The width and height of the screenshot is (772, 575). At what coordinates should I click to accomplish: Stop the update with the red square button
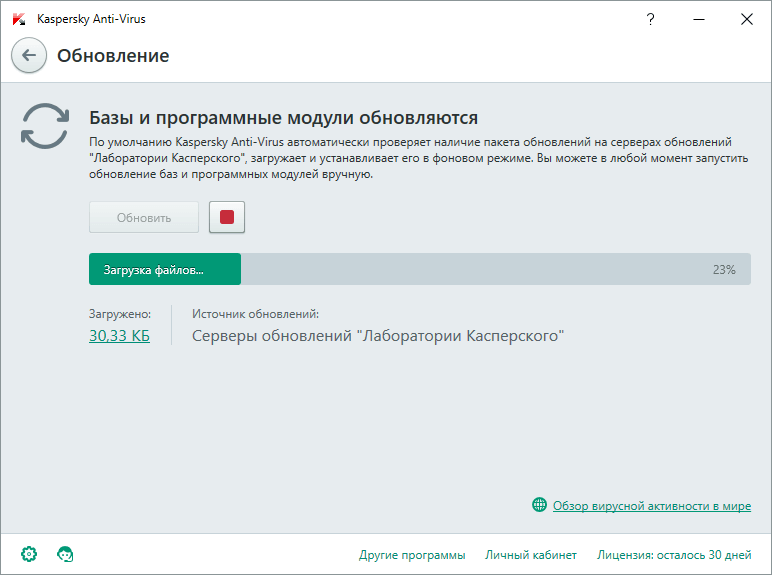[227, 217]
